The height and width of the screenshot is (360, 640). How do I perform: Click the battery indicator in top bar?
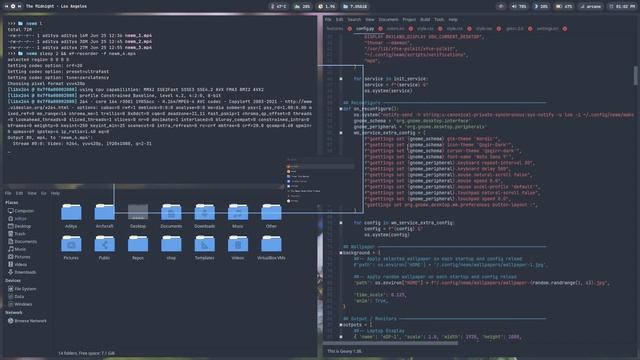(x=564, y=6)
